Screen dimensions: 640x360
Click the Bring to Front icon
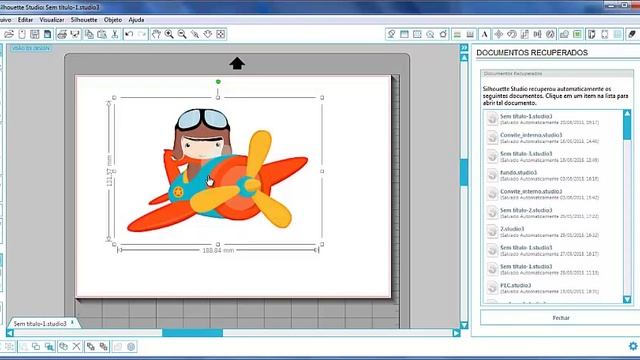(x=90, y=347)
